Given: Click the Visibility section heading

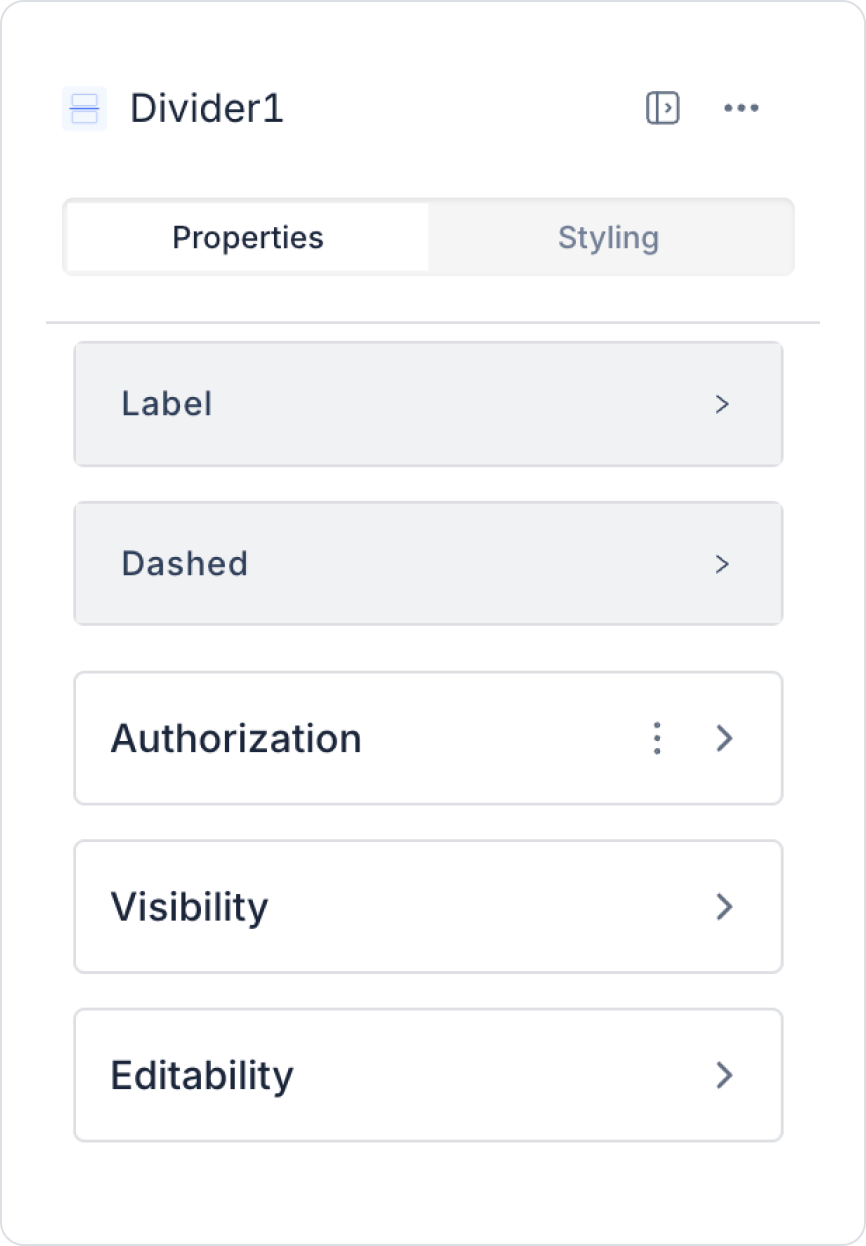Looking at the screenshot, I should (189, 907).
